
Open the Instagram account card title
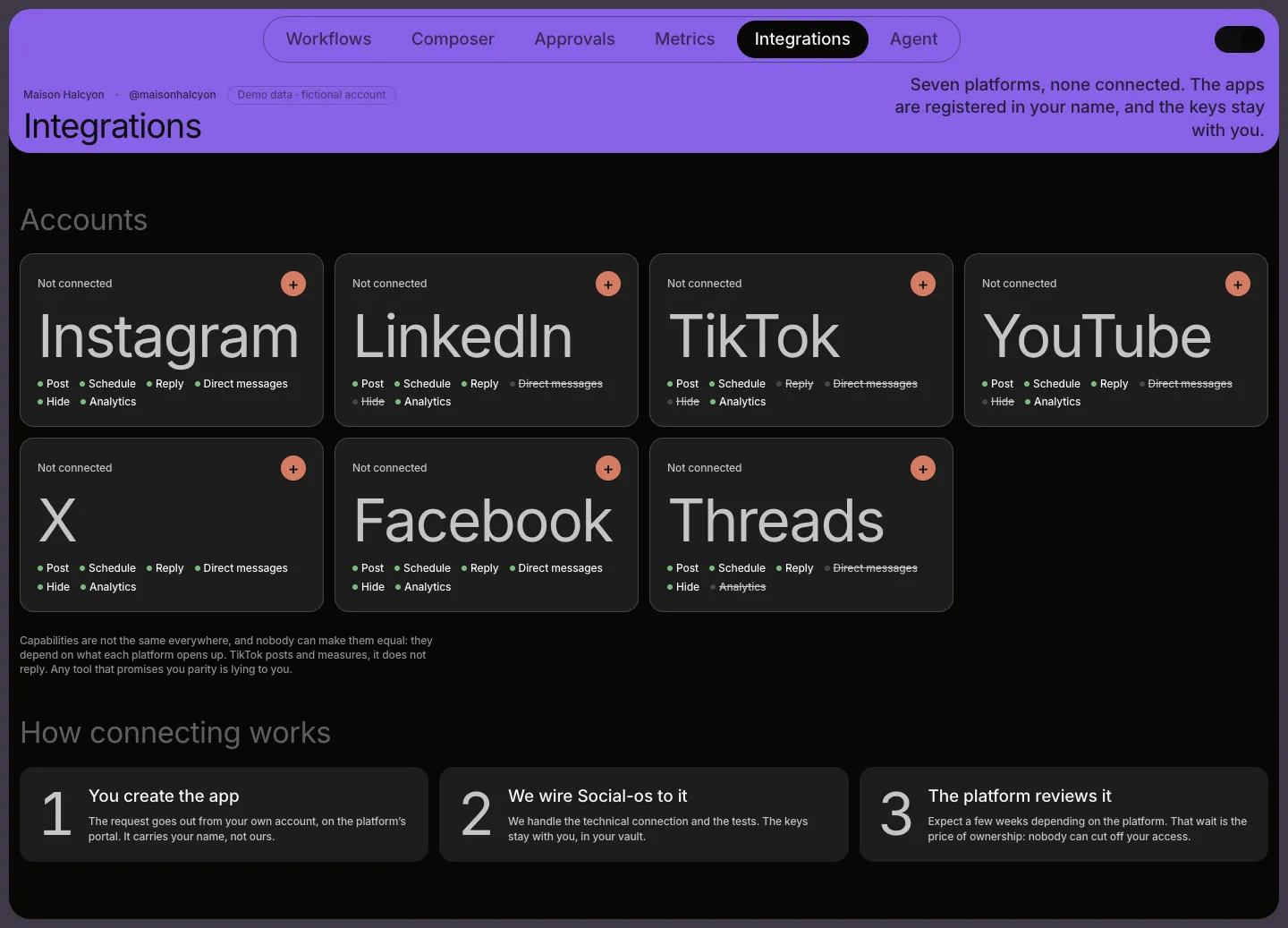coord(168,337)
